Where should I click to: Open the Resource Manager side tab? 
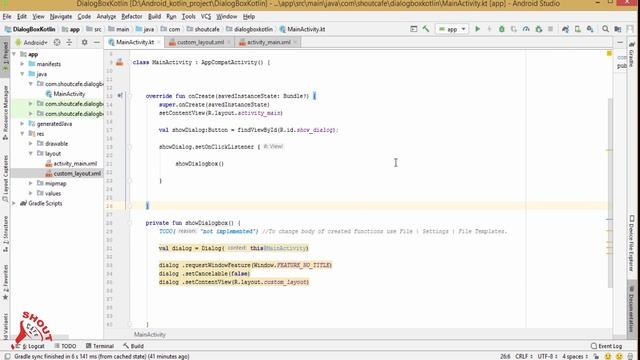(x=5, y=112)
